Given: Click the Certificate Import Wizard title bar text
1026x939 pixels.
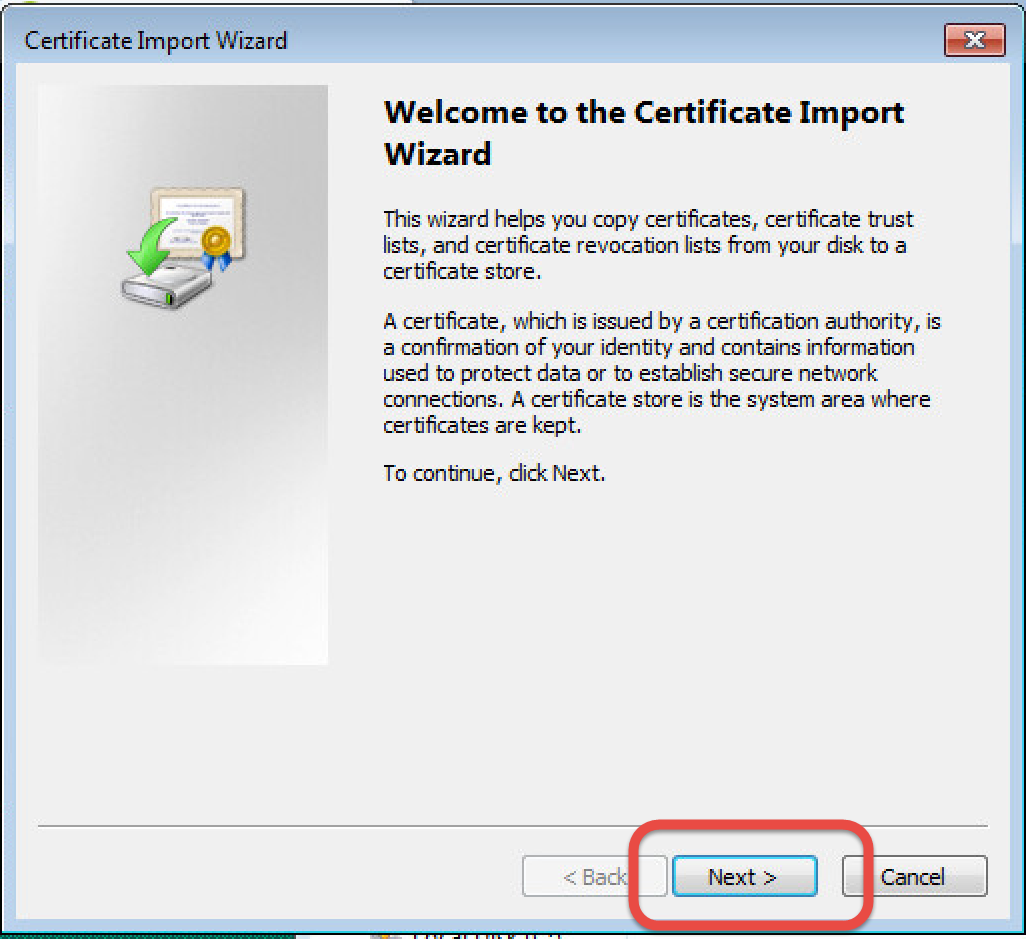Looking at the screenshot, I should [x=155, y=41].
